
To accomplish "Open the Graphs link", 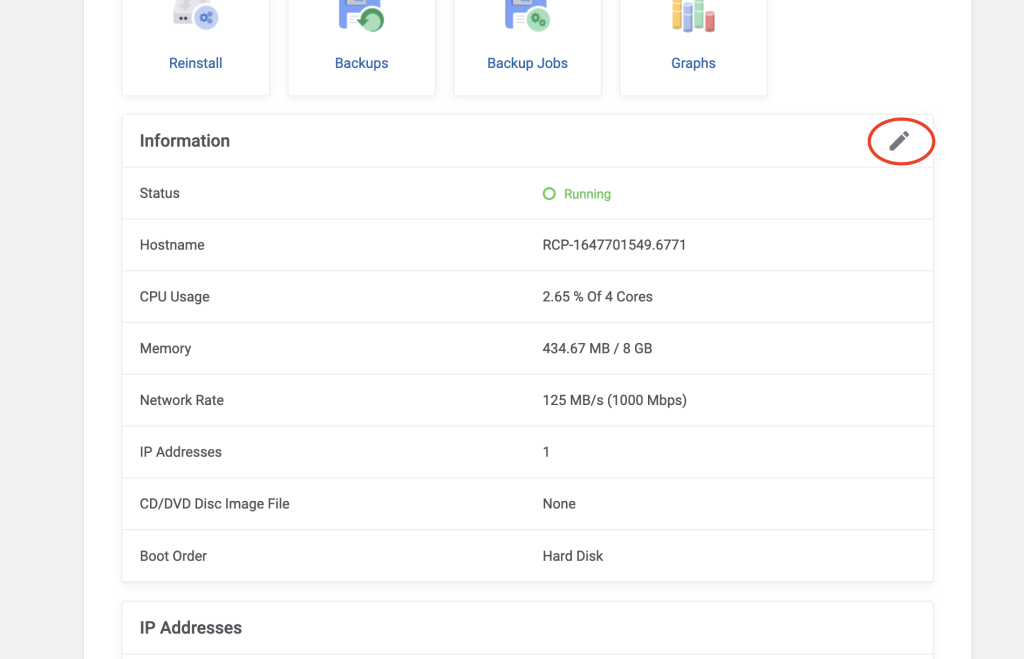I will [x=693, y=63].
